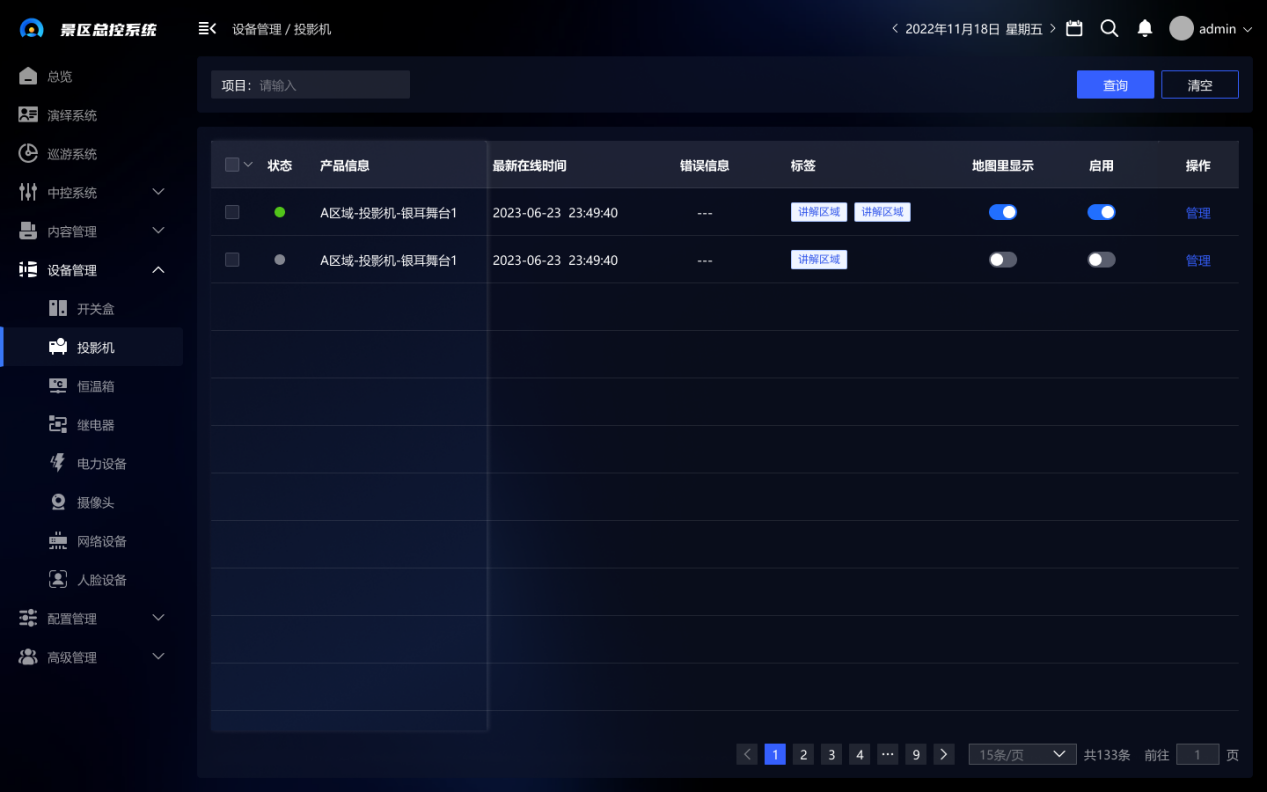Open notifications bell icon

(x=1145, y=29)
